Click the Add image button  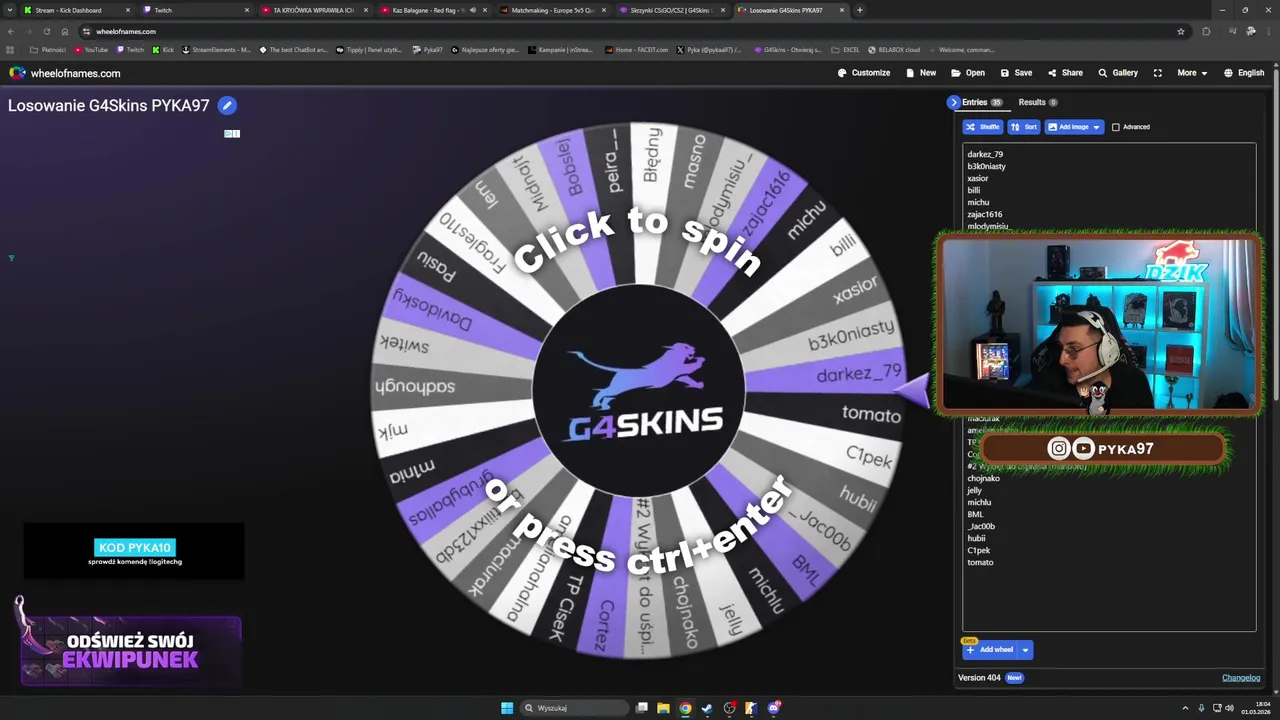pyautogui.click(x=1067, y=127)
